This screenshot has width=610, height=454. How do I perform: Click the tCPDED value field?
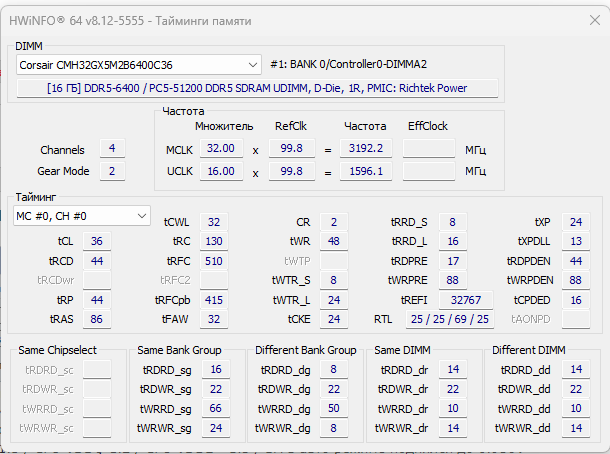point(576,300)
